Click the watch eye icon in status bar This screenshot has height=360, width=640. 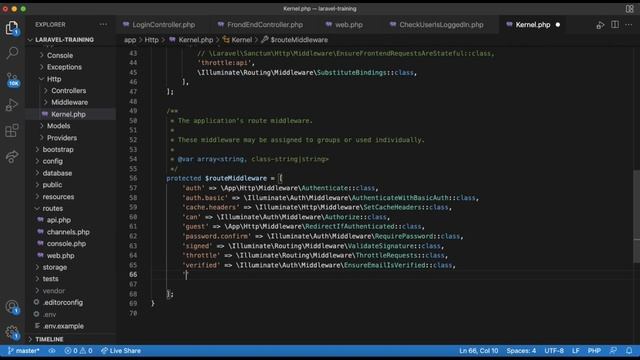[52, 351]
